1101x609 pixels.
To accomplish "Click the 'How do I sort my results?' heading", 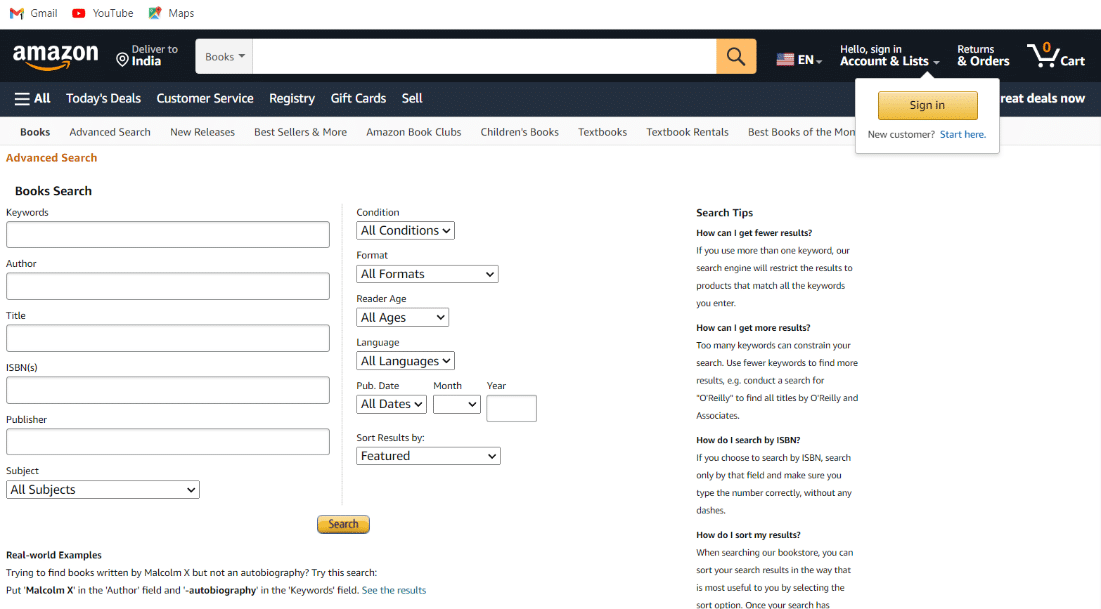I will pos(748,535).
